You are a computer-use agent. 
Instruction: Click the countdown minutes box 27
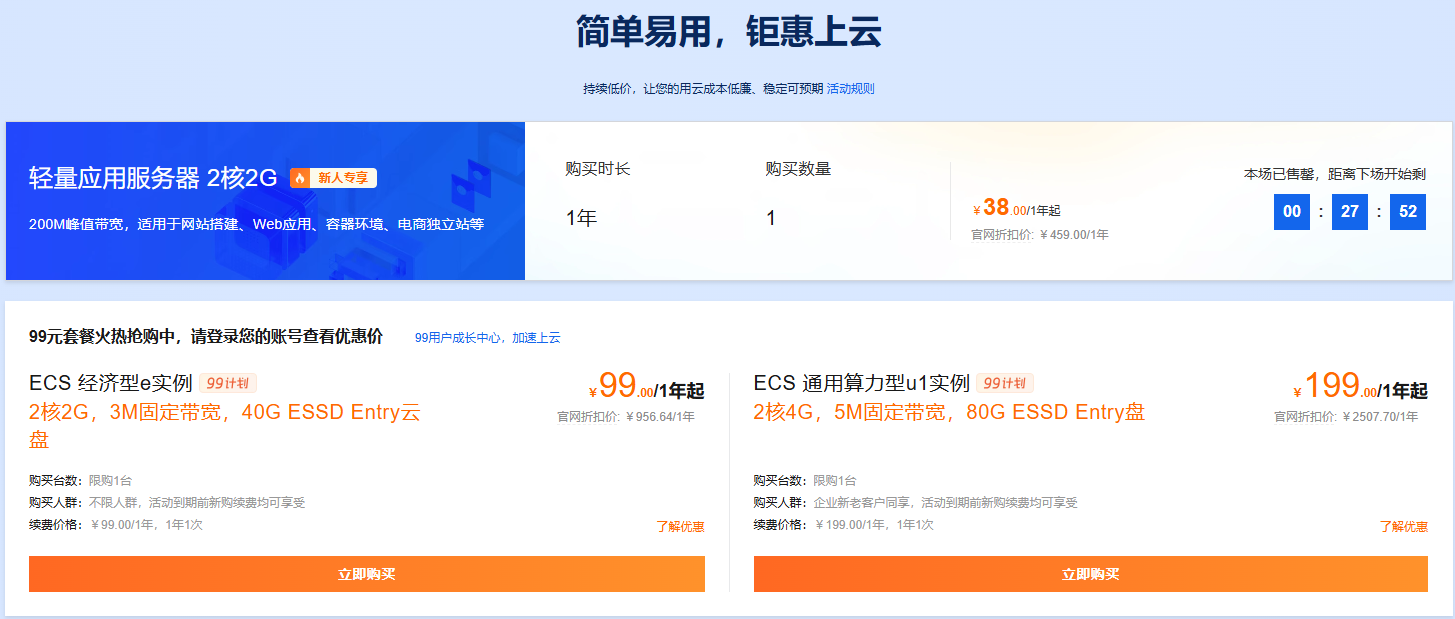[1350, 212]
